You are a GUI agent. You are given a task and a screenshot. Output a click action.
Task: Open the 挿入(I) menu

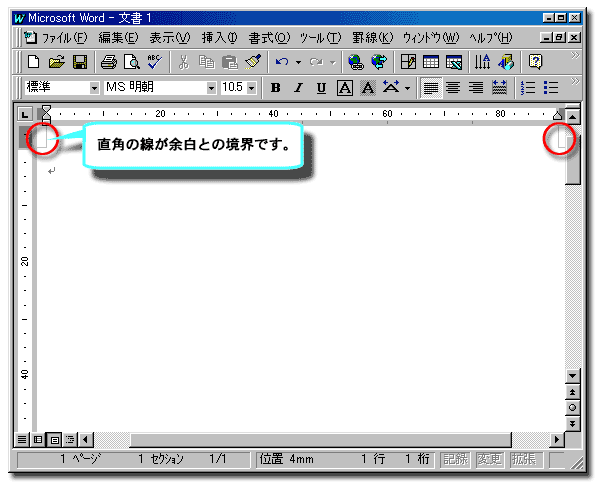coord(219,38)
